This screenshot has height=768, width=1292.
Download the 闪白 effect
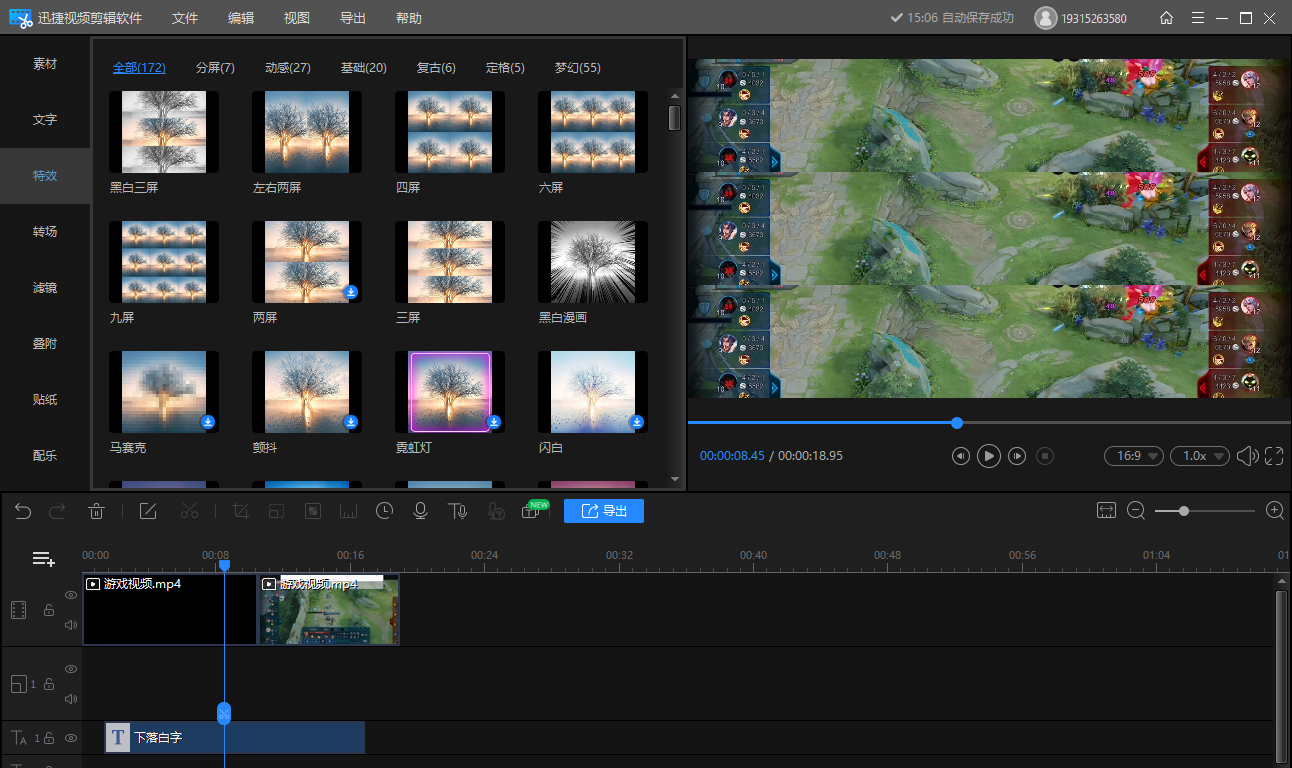[637, 422]
